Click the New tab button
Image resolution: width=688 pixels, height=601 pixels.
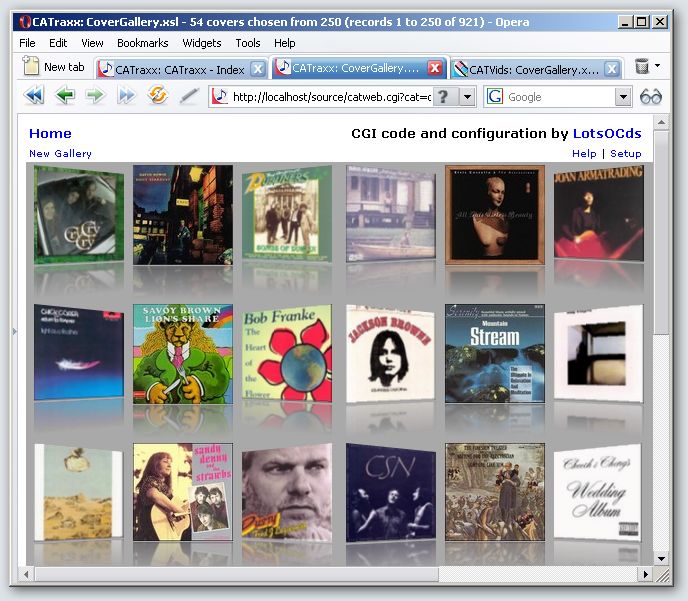tap(54, 67)
